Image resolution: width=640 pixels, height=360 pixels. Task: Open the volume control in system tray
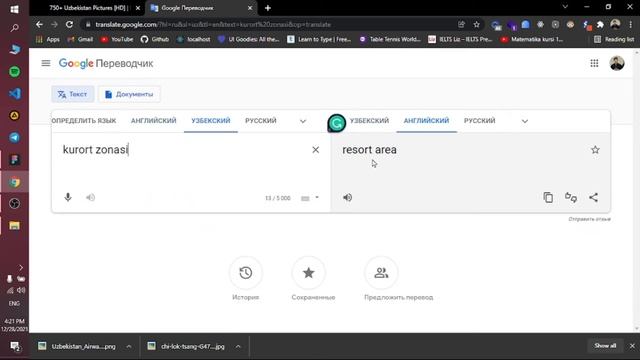pos(21,290)
